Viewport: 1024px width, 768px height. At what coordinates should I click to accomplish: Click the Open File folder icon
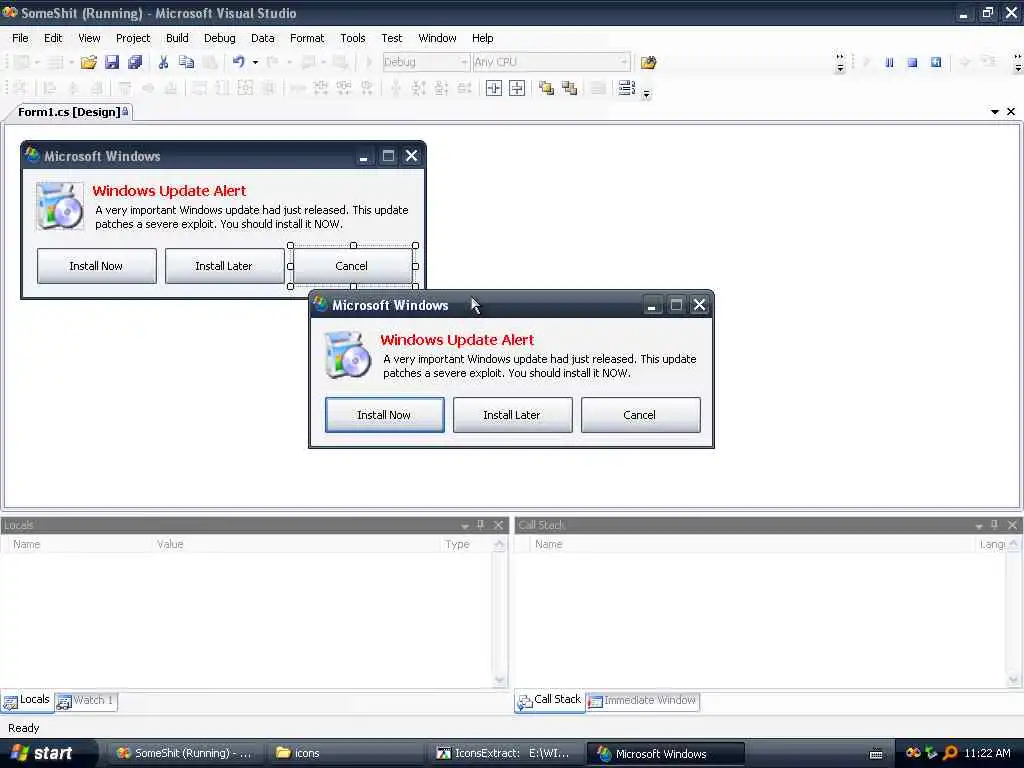tap(88, 62)
